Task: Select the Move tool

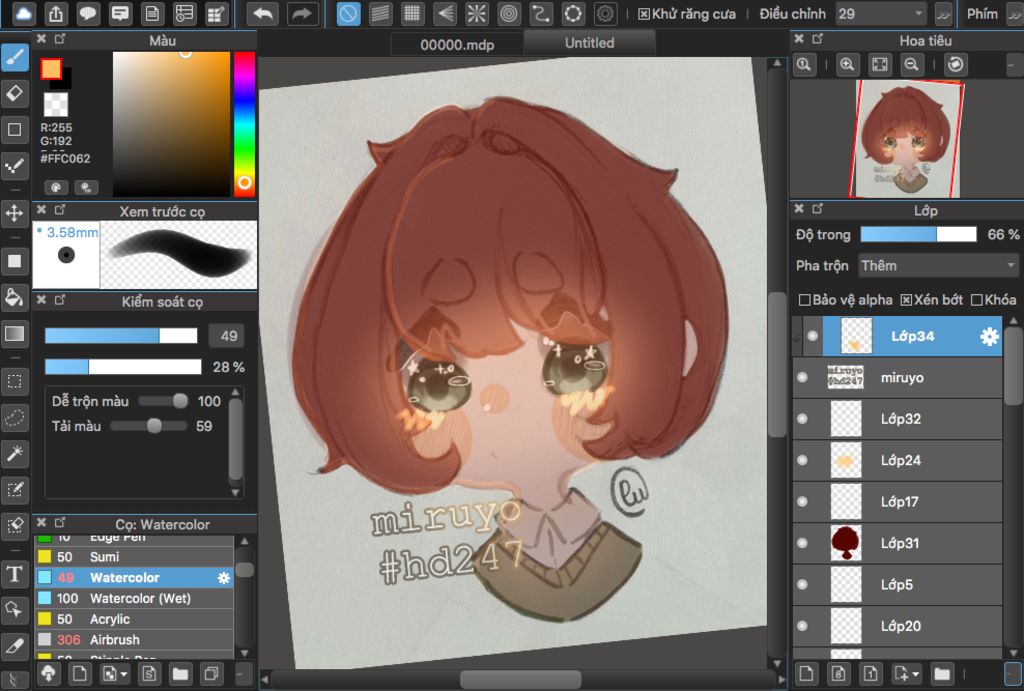Action: pyautogui.click(x=14, y=213)
